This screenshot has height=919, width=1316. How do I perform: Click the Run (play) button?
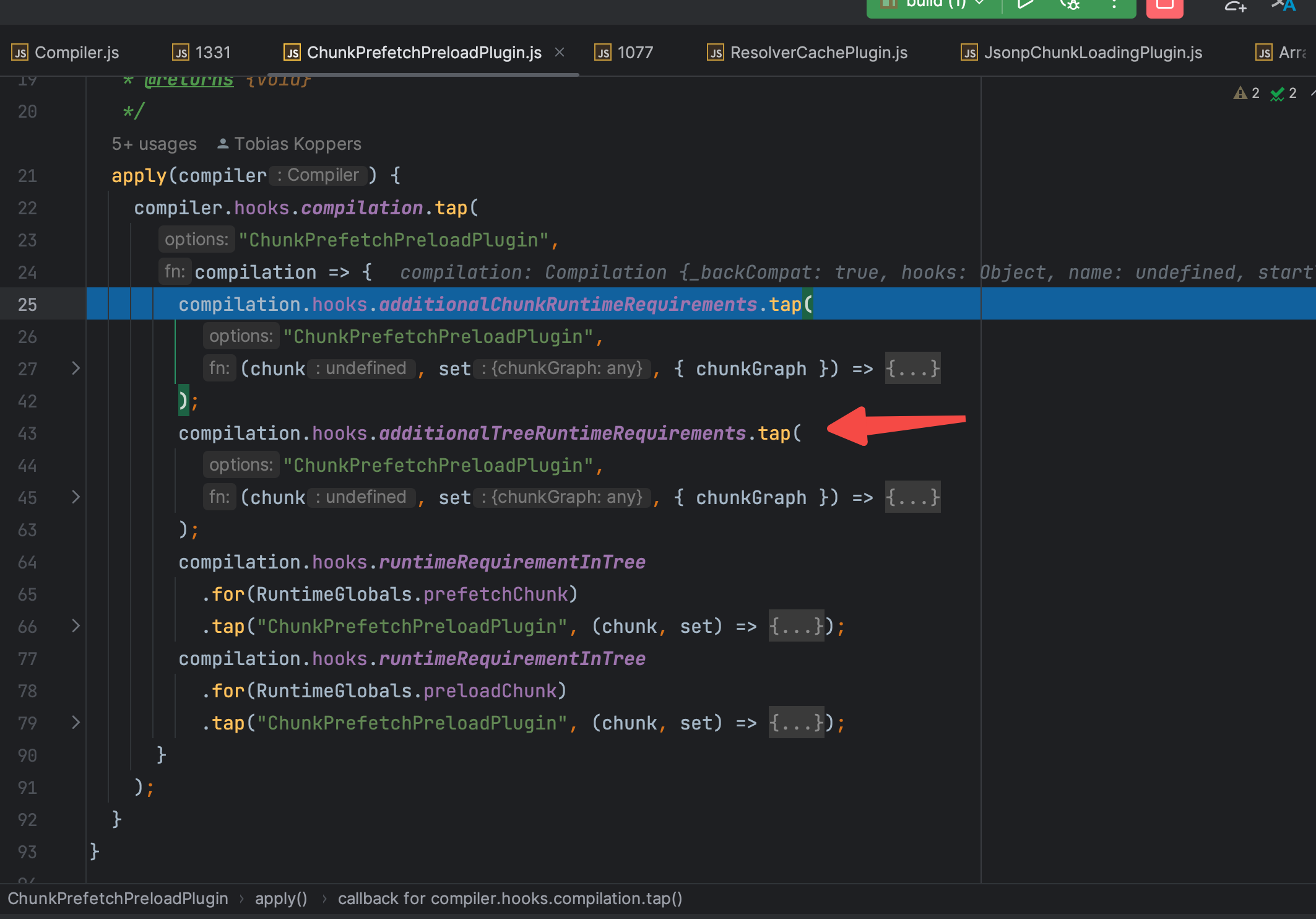[x=1026, y=5]
